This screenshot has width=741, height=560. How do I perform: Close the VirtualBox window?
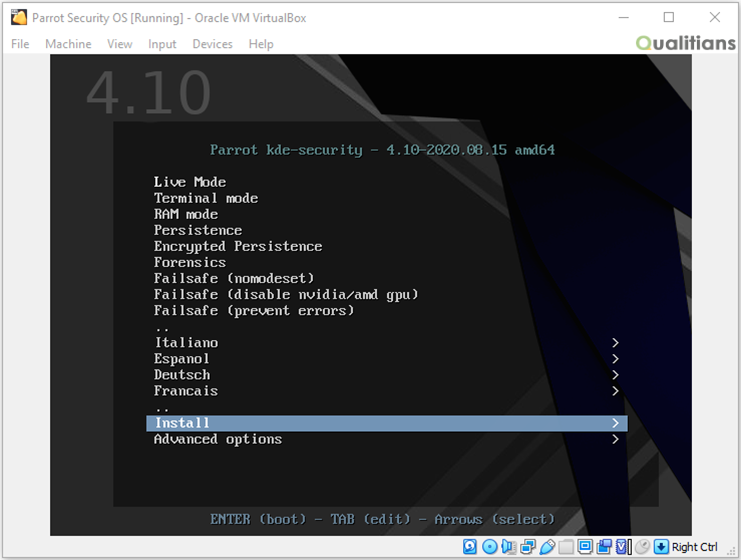pos(715,17)
